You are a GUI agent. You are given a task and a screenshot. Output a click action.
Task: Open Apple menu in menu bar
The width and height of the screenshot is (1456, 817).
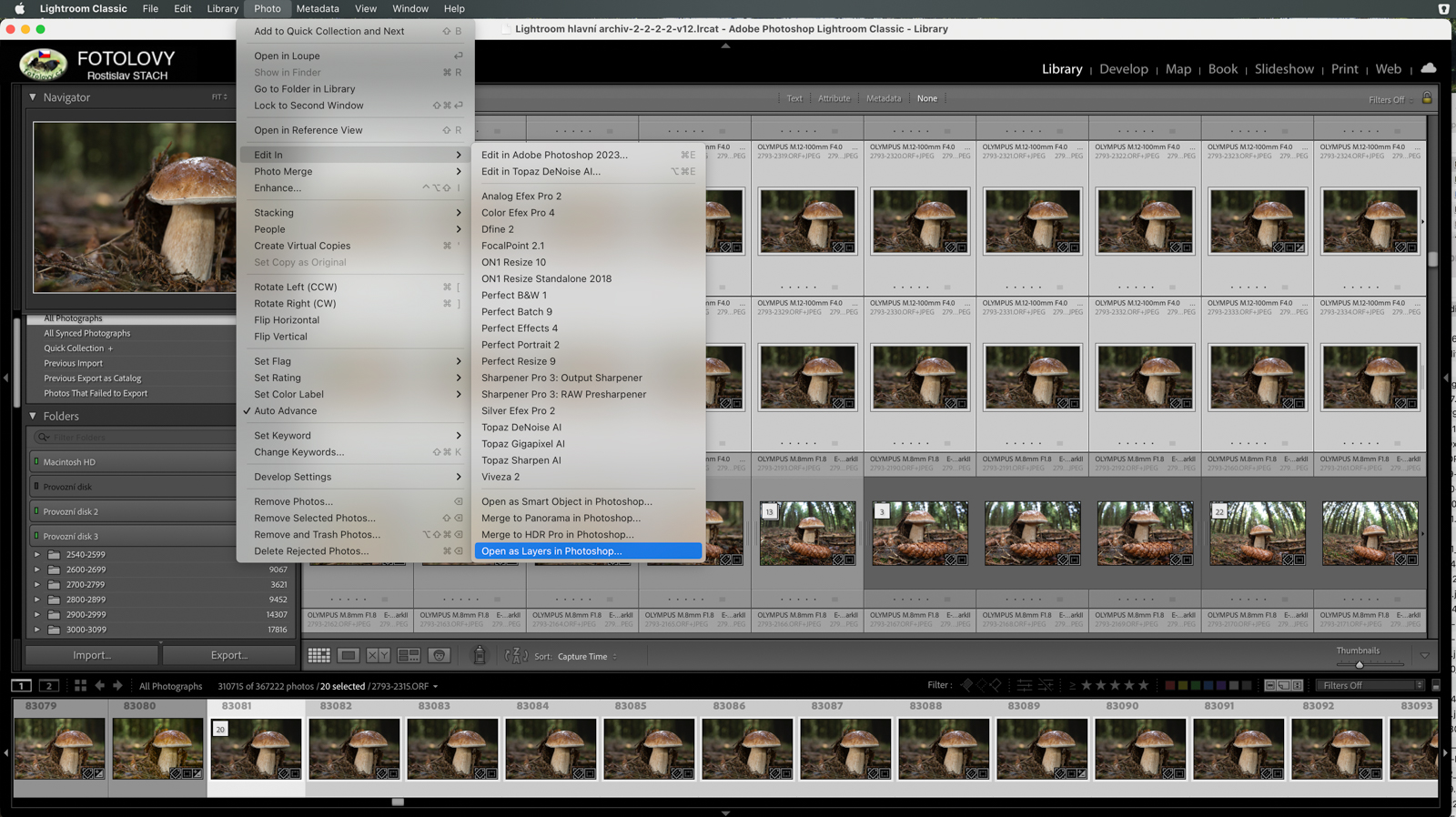click(19, 8)
